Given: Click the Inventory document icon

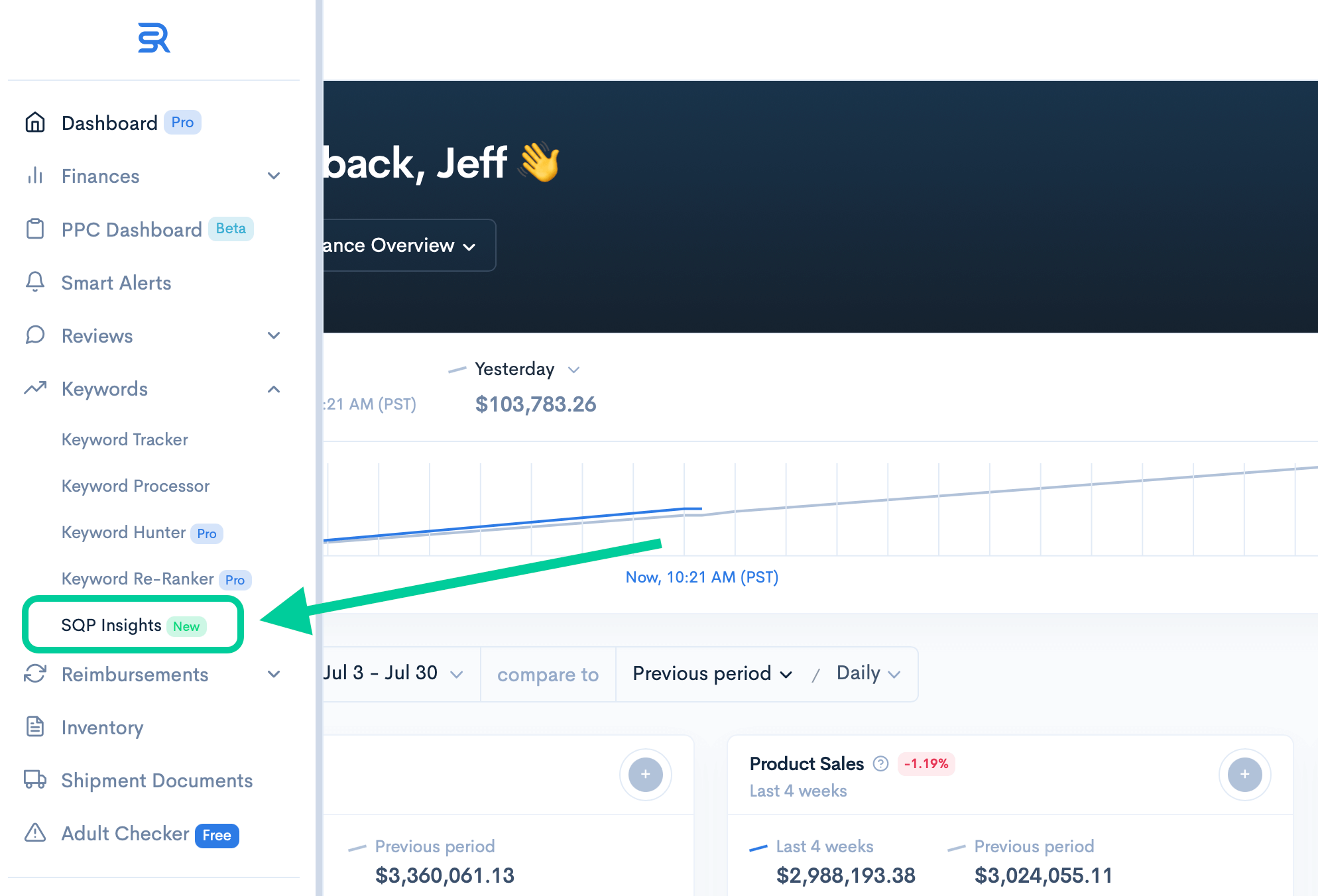Looking at the screenshot, I should (x=35, y=726).
